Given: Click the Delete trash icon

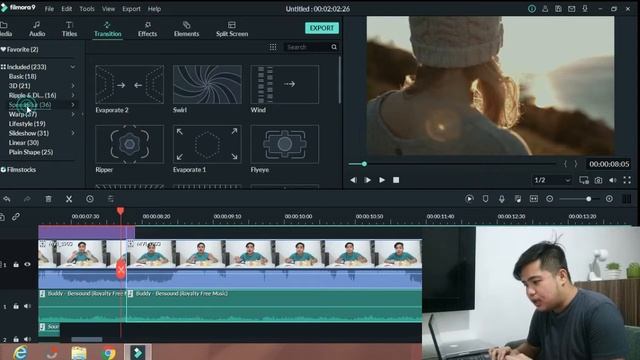Looking at the screenshot, I should coord(48,199).
